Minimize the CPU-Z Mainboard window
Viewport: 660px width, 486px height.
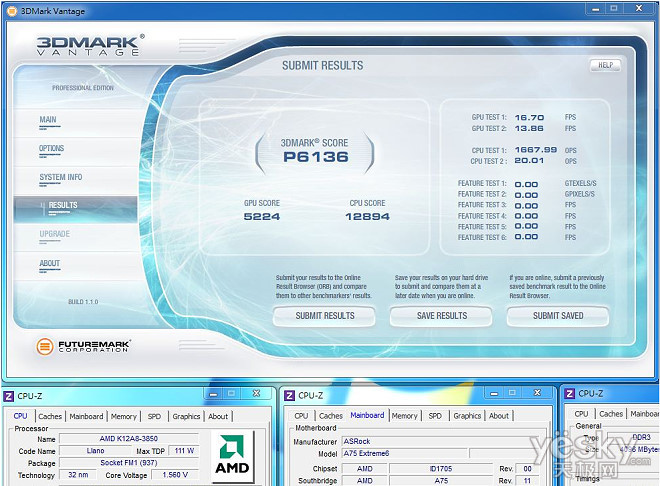tap(494, 393)
